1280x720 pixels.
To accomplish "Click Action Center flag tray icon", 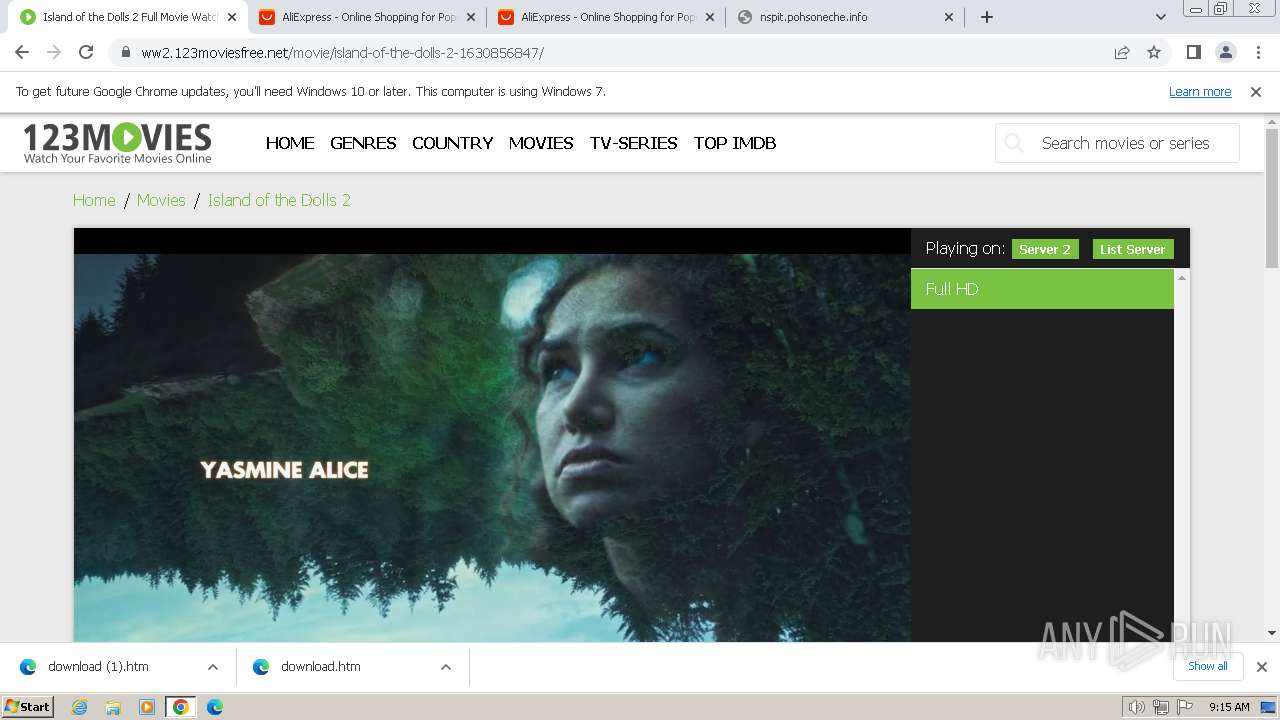I will [1185, 707].
